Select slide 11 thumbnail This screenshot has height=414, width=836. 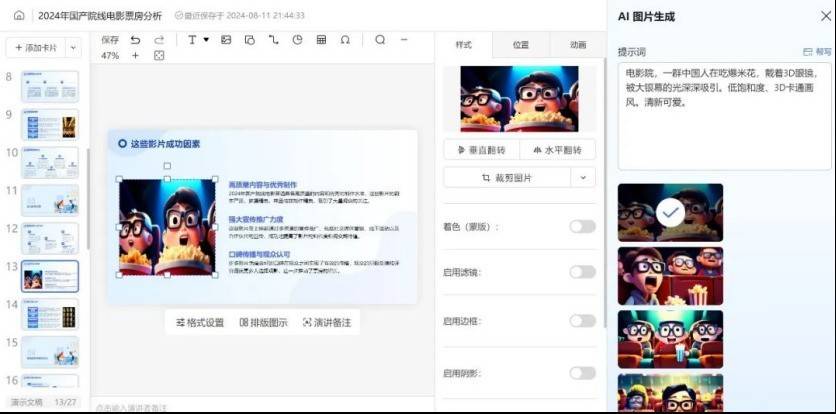click(x=50, y=201)
